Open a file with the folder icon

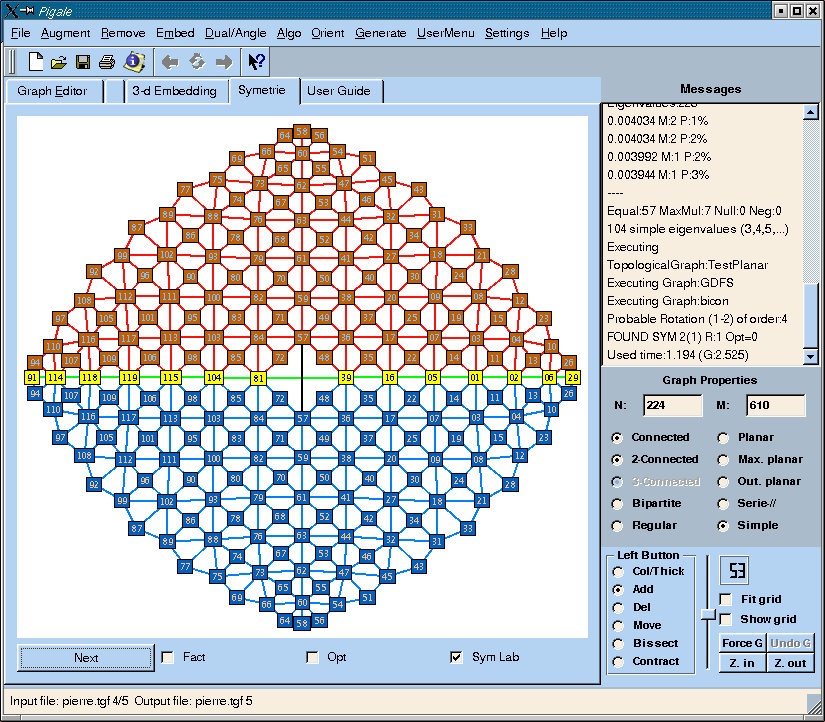tap(59, 62)
